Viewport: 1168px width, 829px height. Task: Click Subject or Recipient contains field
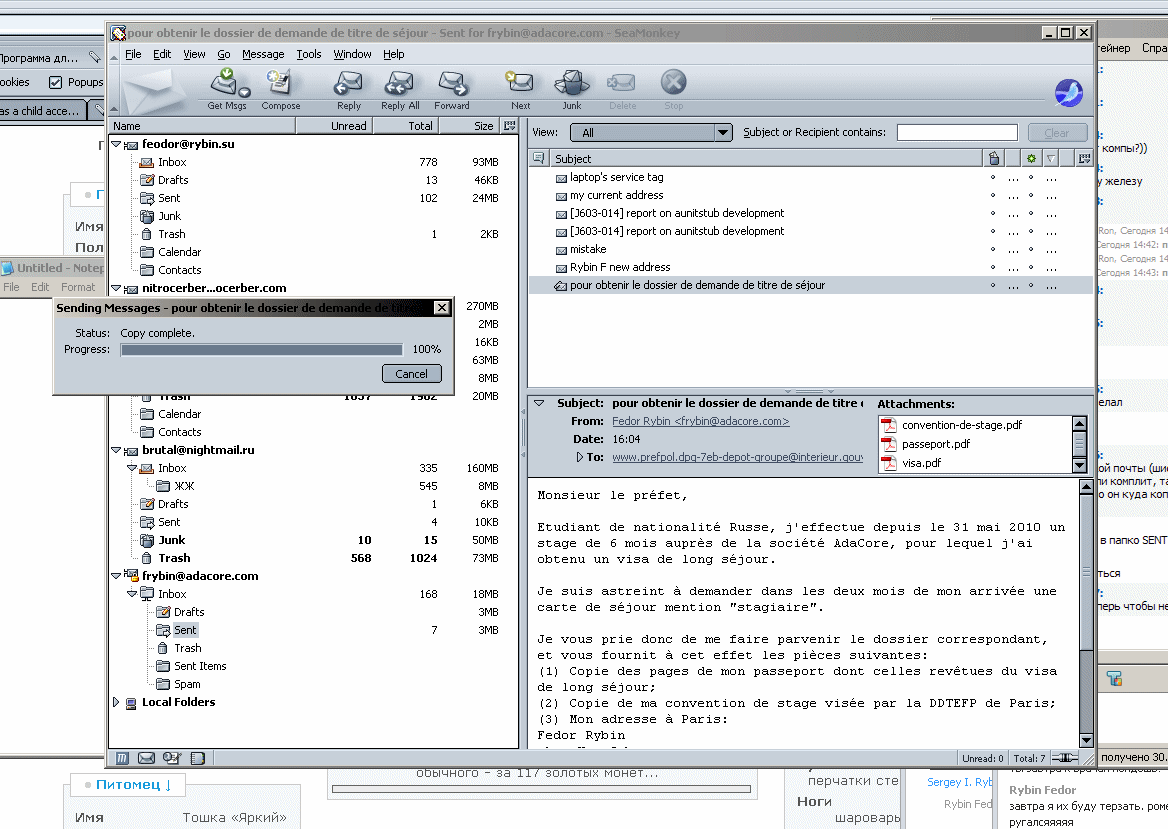[957, 133]
